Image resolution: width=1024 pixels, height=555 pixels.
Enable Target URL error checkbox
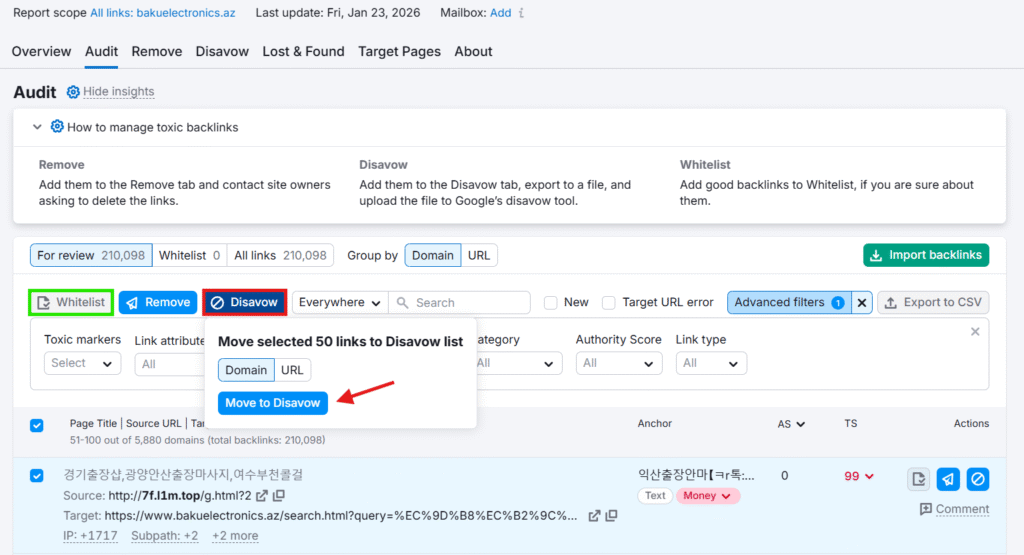609,302
